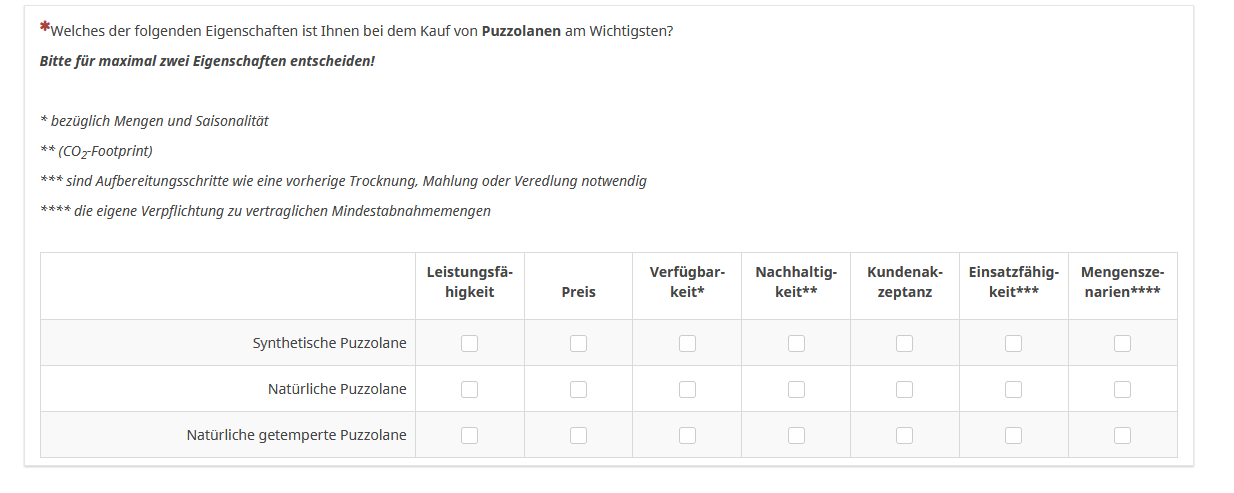Tick Einsatzfähigkeit for Natürliche Puzzolane
Image resolution: width=1234 pixels, height=493 pixels.
(1013, 389)
